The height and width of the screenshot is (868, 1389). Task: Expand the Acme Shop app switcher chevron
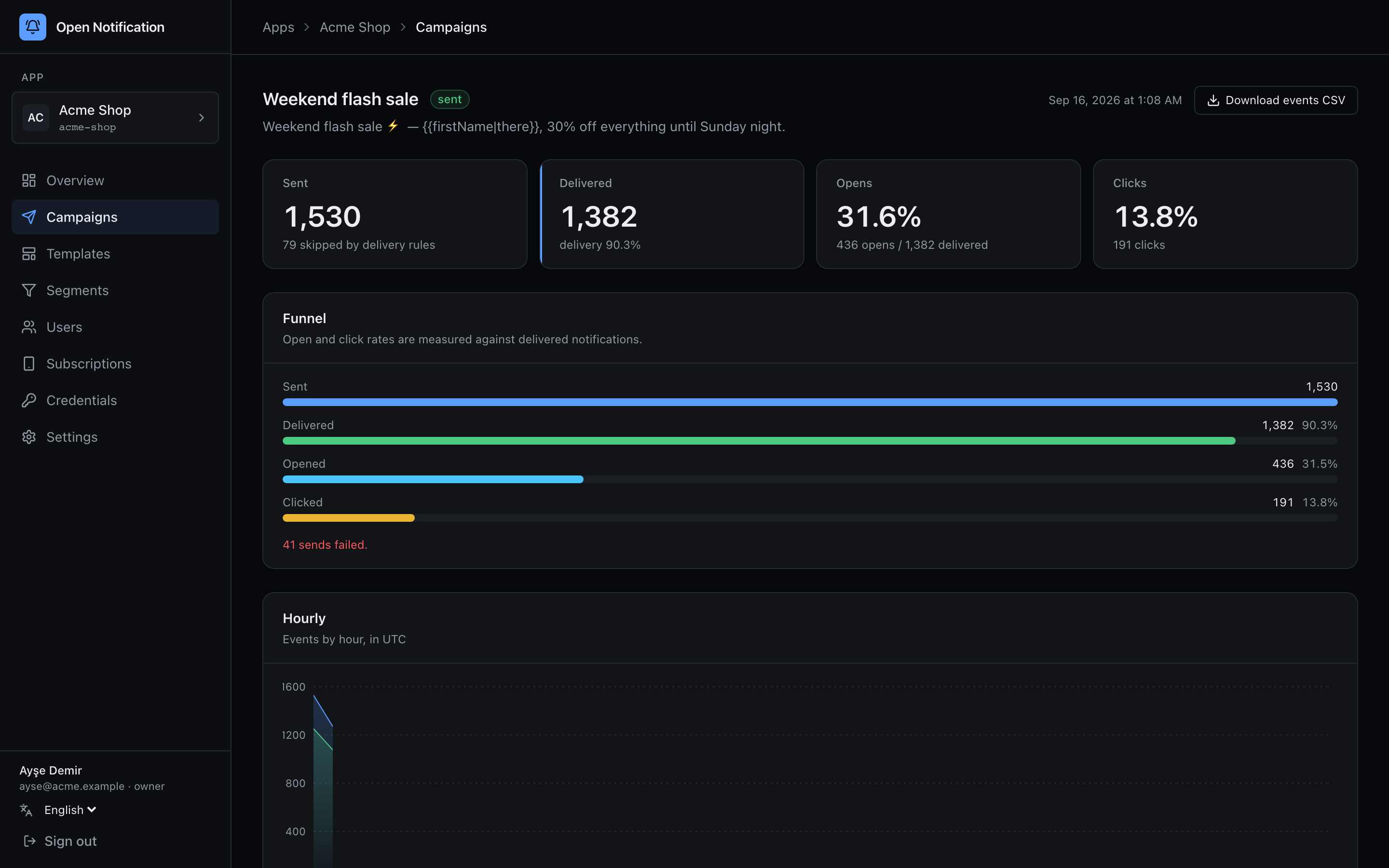click(202, 118)
